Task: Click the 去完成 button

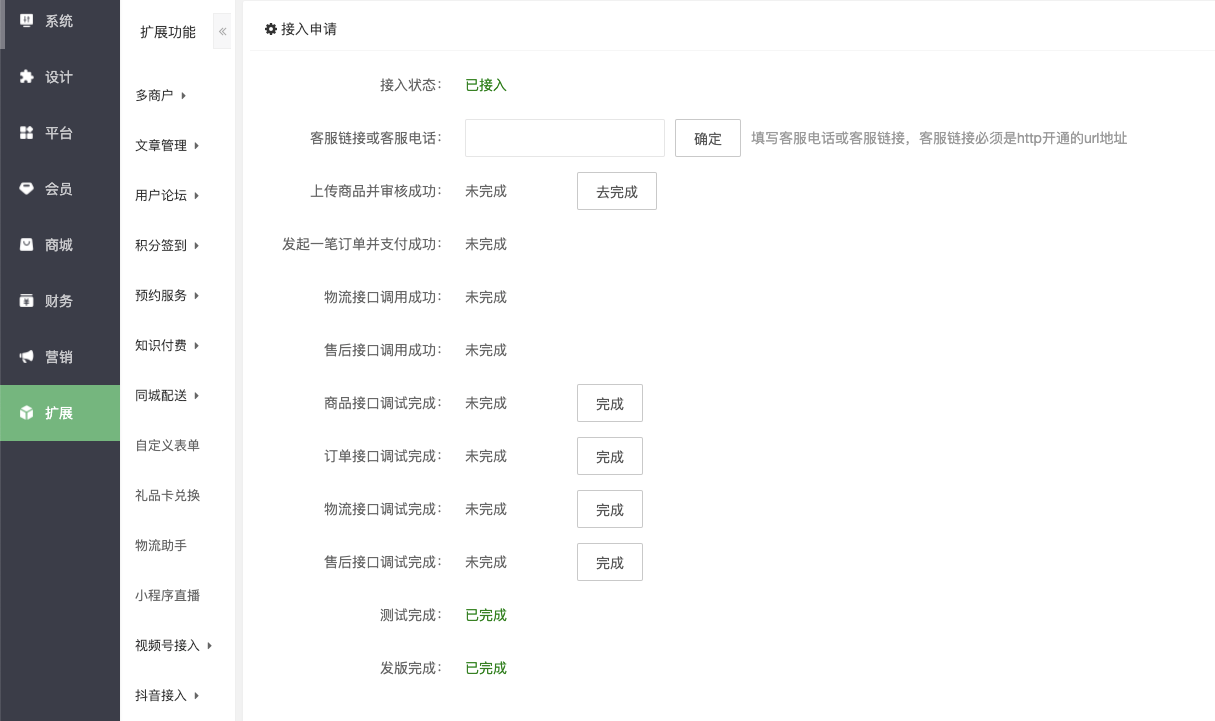Action: pyautogui.click(x=617, y=191)
